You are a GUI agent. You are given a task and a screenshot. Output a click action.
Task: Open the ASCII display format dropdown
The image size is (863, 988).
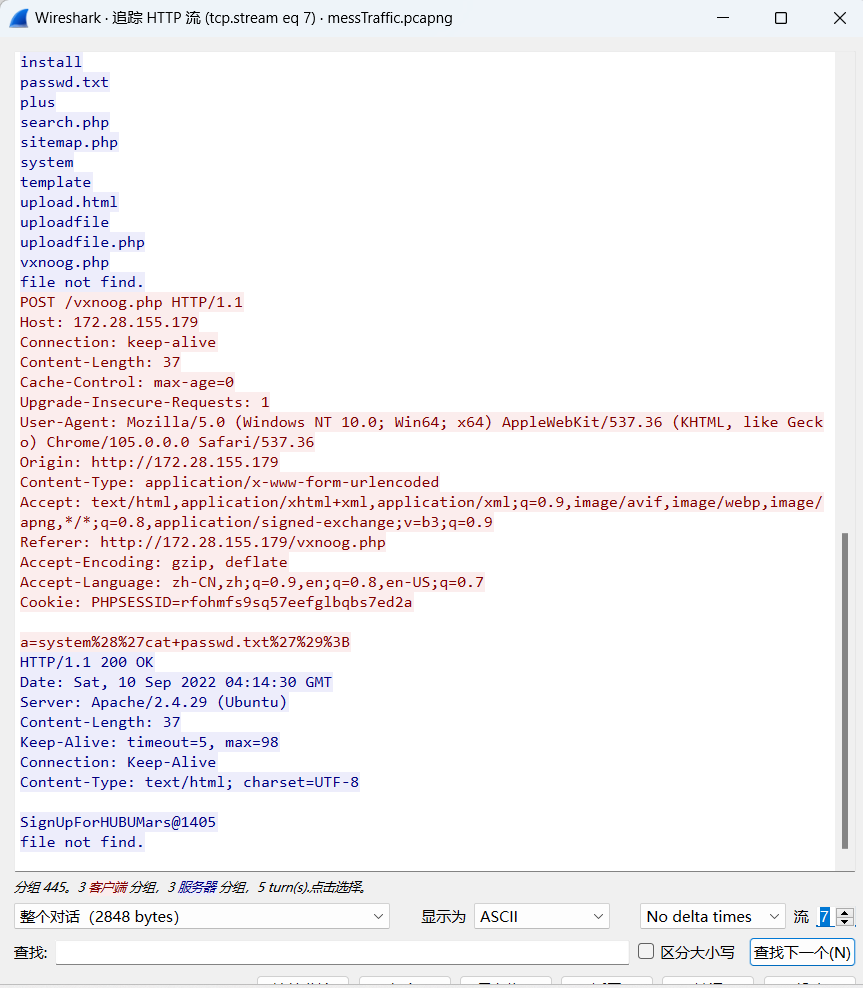[541, 916]
